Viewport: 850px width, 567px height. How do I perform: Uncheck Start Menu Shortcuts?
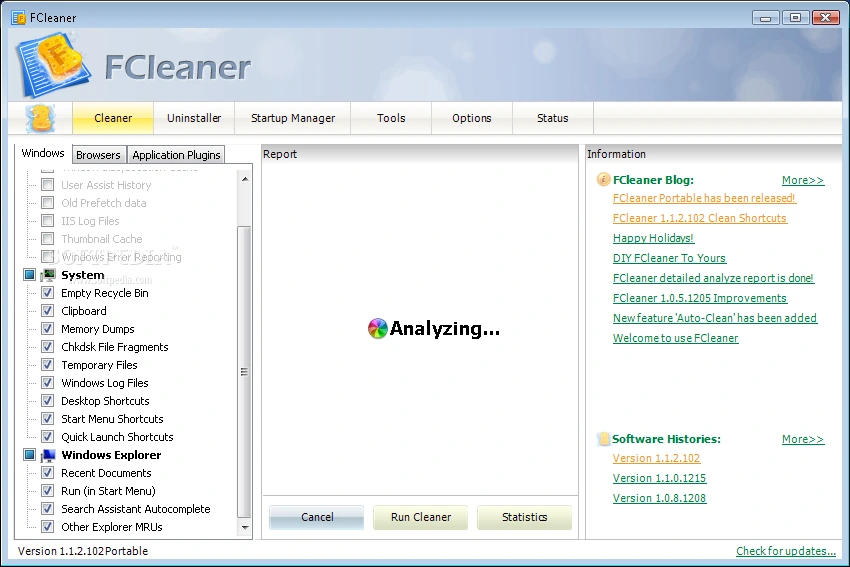click(x=48, y=418)
